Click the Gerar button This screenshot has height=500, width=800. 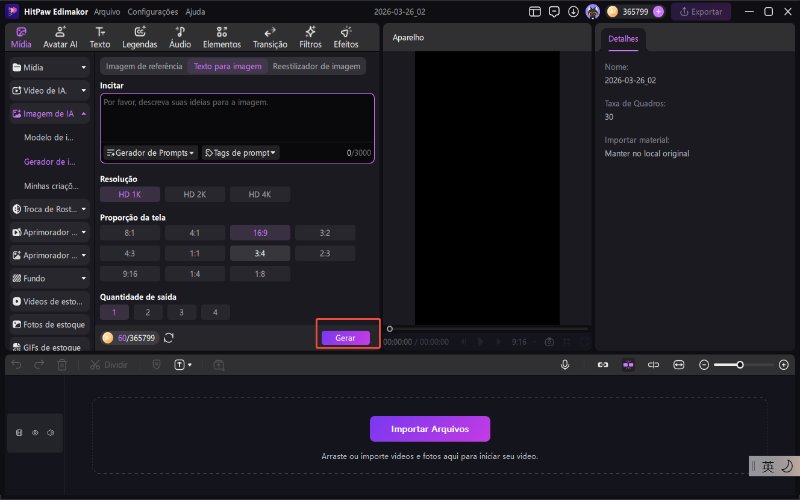pos(345,338)
